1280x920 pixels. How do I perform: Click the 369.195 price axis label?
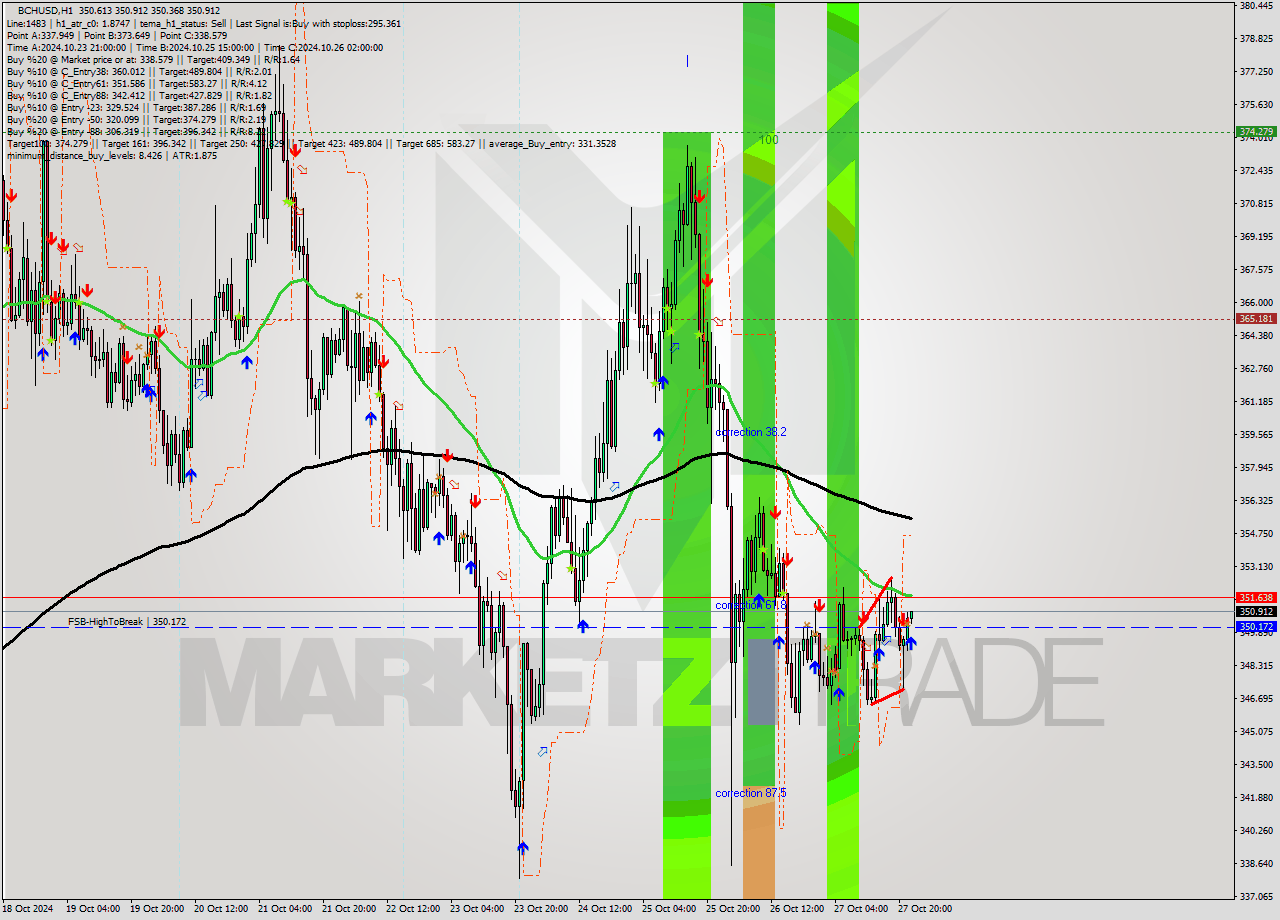click(x=1255, y=237)
